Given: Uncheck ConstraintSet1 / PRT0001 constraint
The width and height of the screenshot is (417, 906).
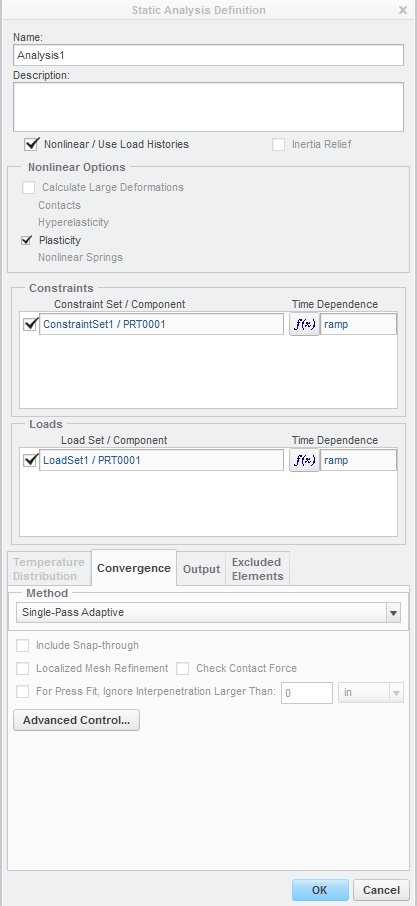Looking at the screenshot, I should coord(30,325).
